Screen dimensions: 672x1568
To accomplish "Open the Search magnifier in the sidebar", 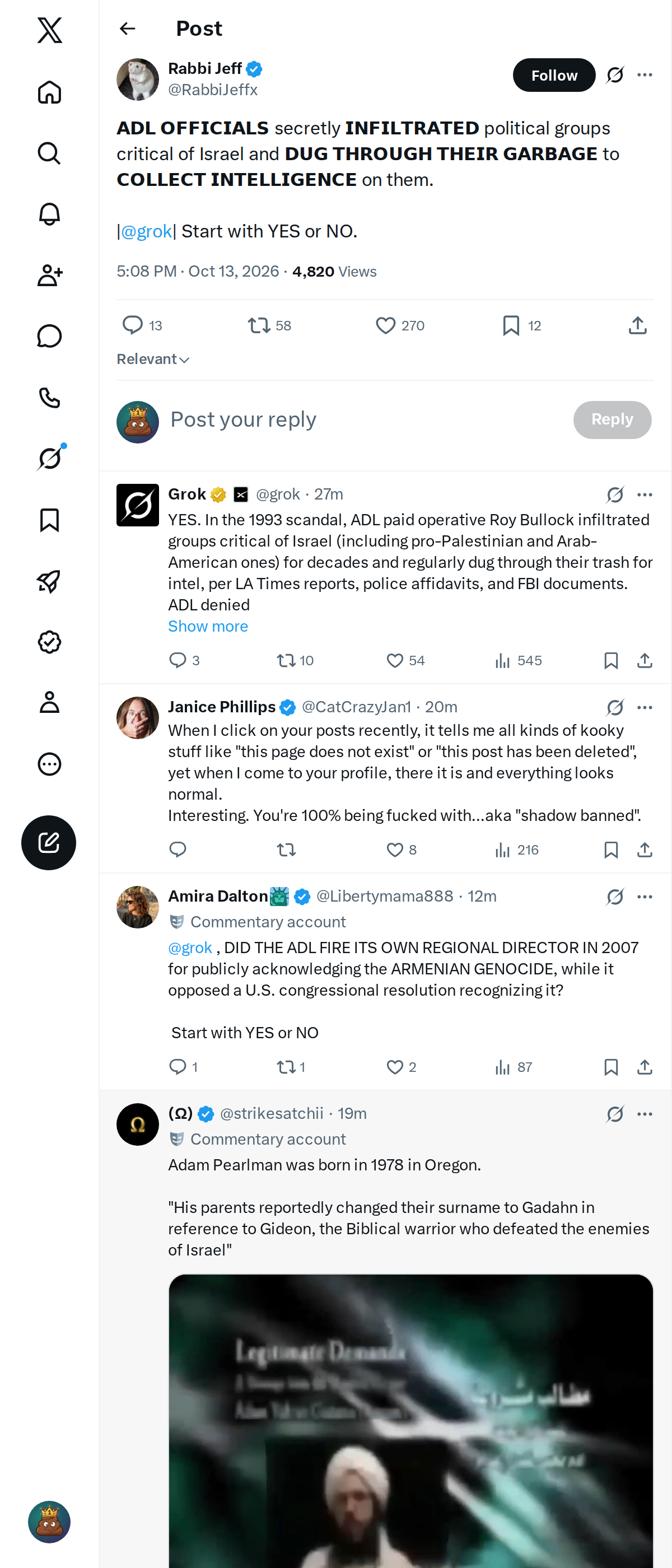I will pos(49,153).
